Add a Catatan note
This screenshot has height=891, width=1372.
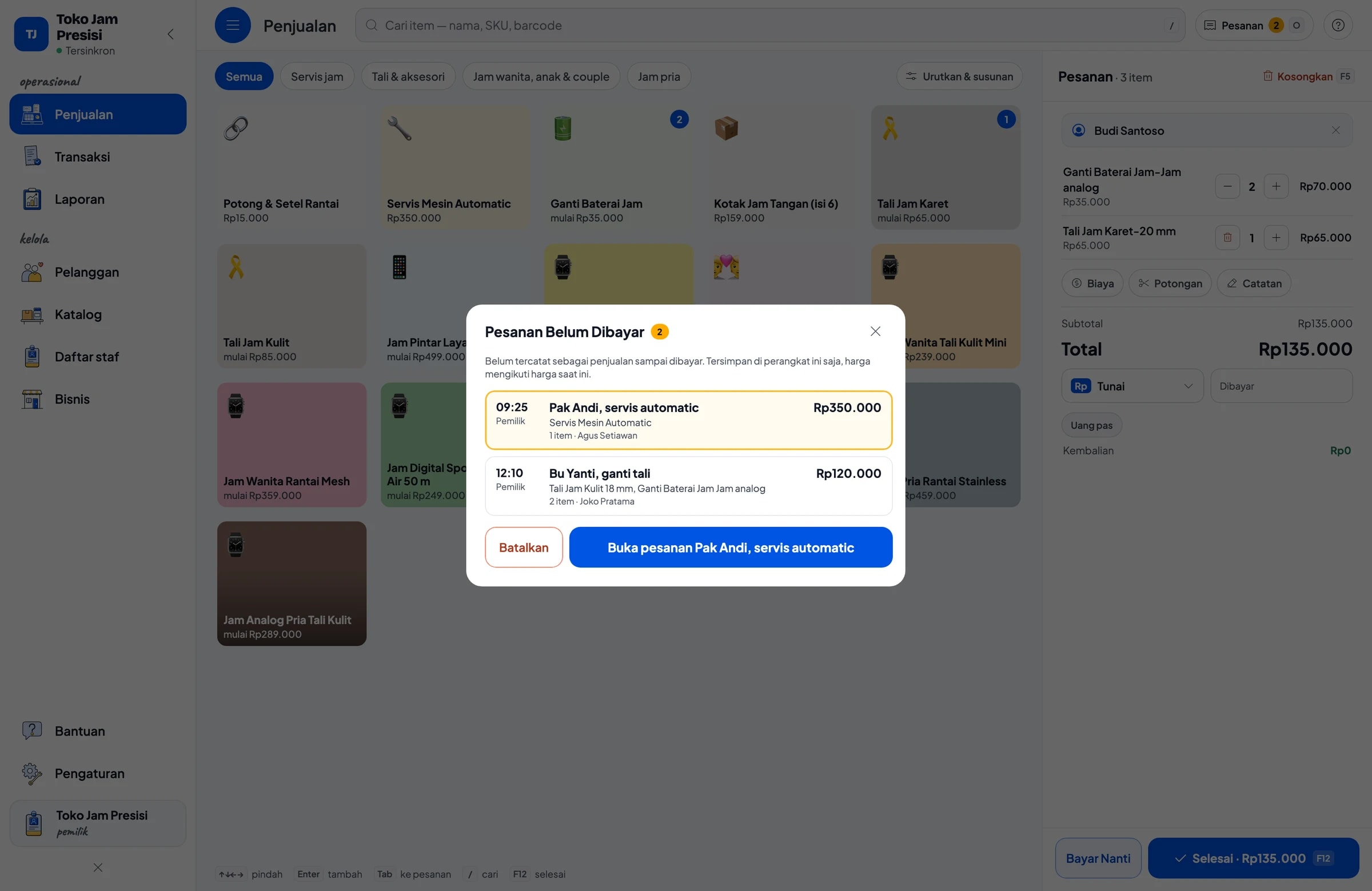pos(1253,283)
